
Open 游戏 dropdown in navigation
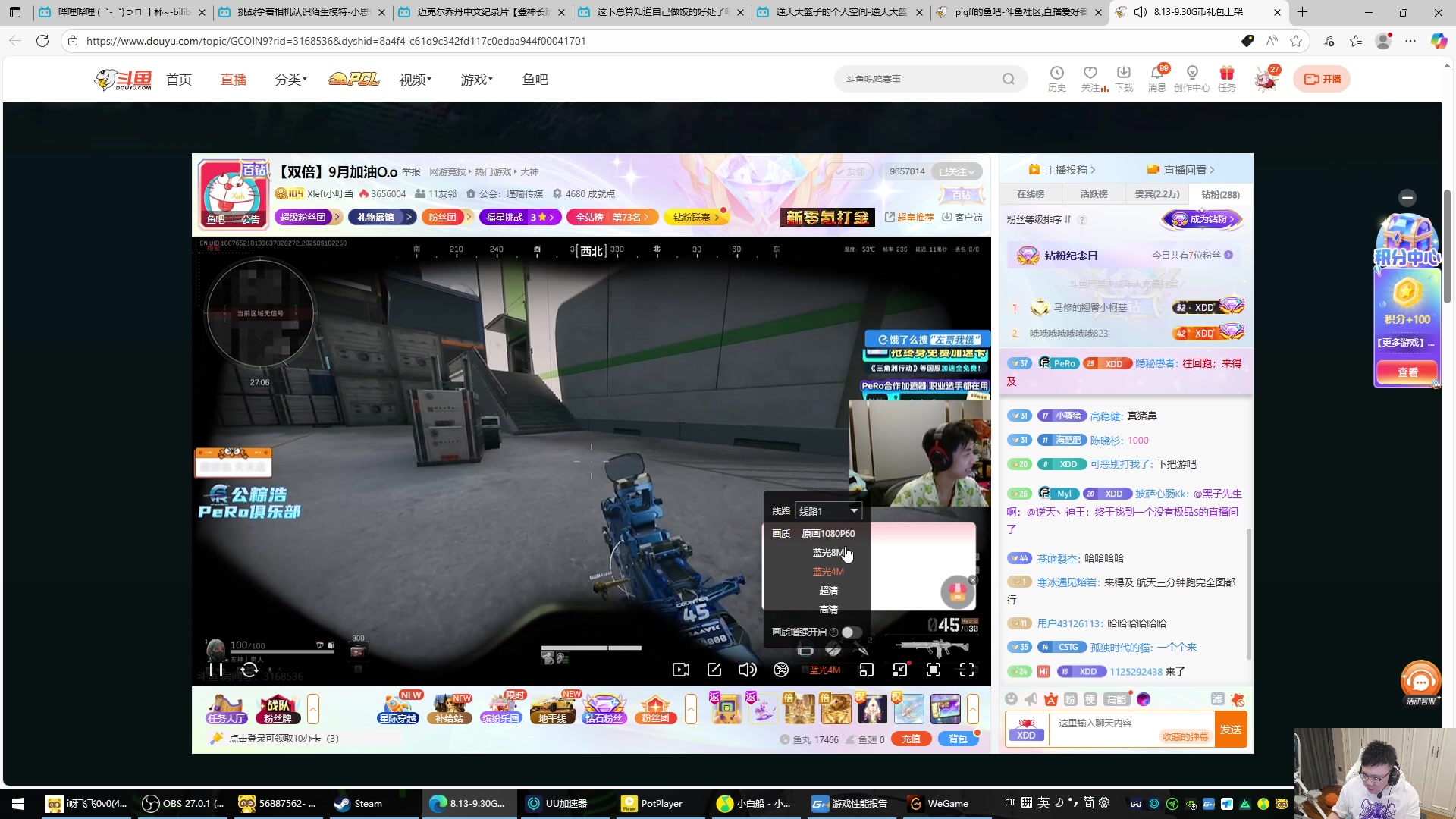point(477,80)
